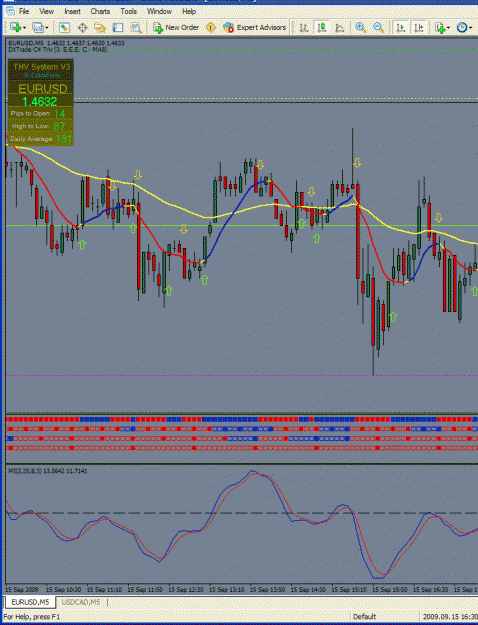
Task: Click the 15 Sep 10:30 time label
Action: point(64,589)
